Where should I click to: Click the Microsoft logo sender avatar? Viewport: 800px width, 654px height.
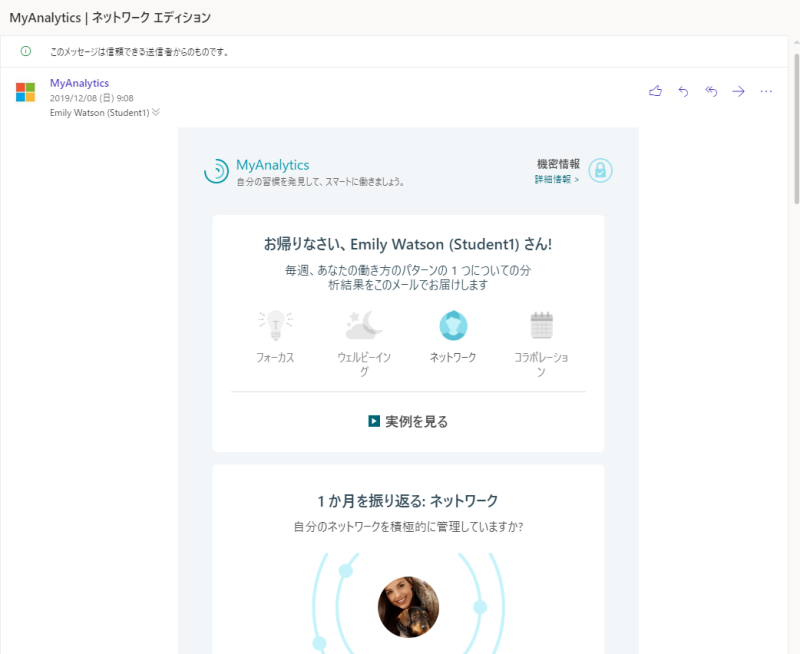(x=26, y=92)
